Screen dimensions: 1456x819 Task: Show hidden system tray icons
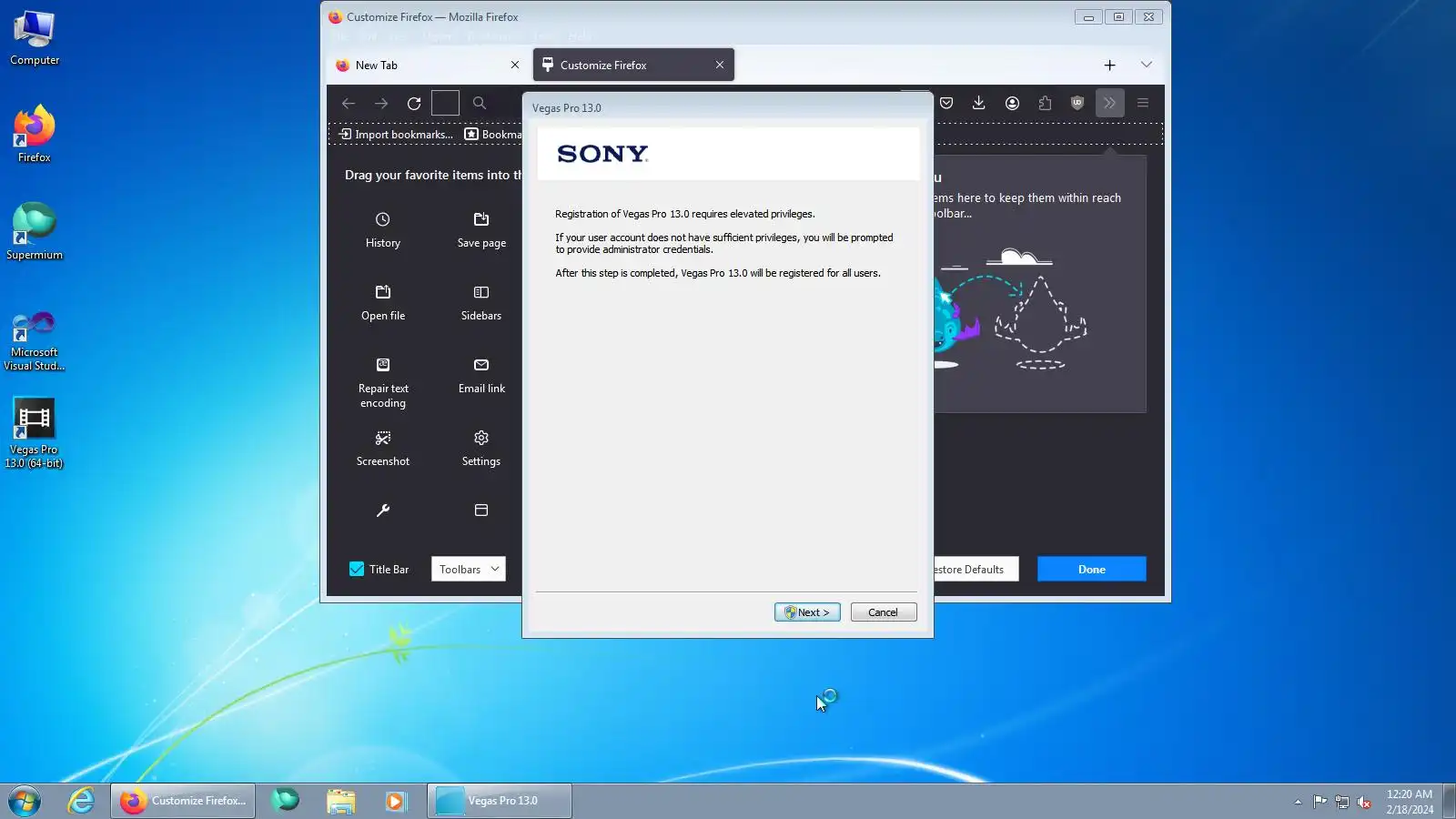[x=1298, y=802]
